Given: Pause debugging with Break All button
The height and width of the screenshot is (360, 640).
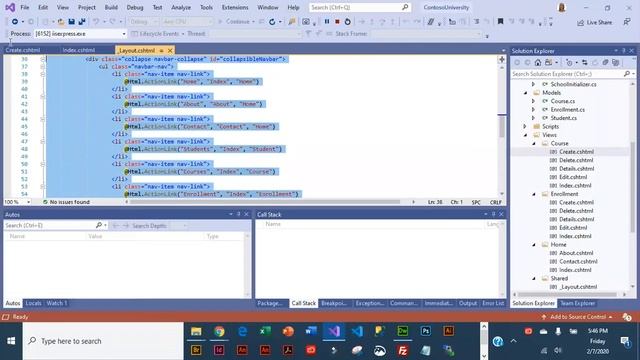Looking at the screenshot, I should 327,22.
